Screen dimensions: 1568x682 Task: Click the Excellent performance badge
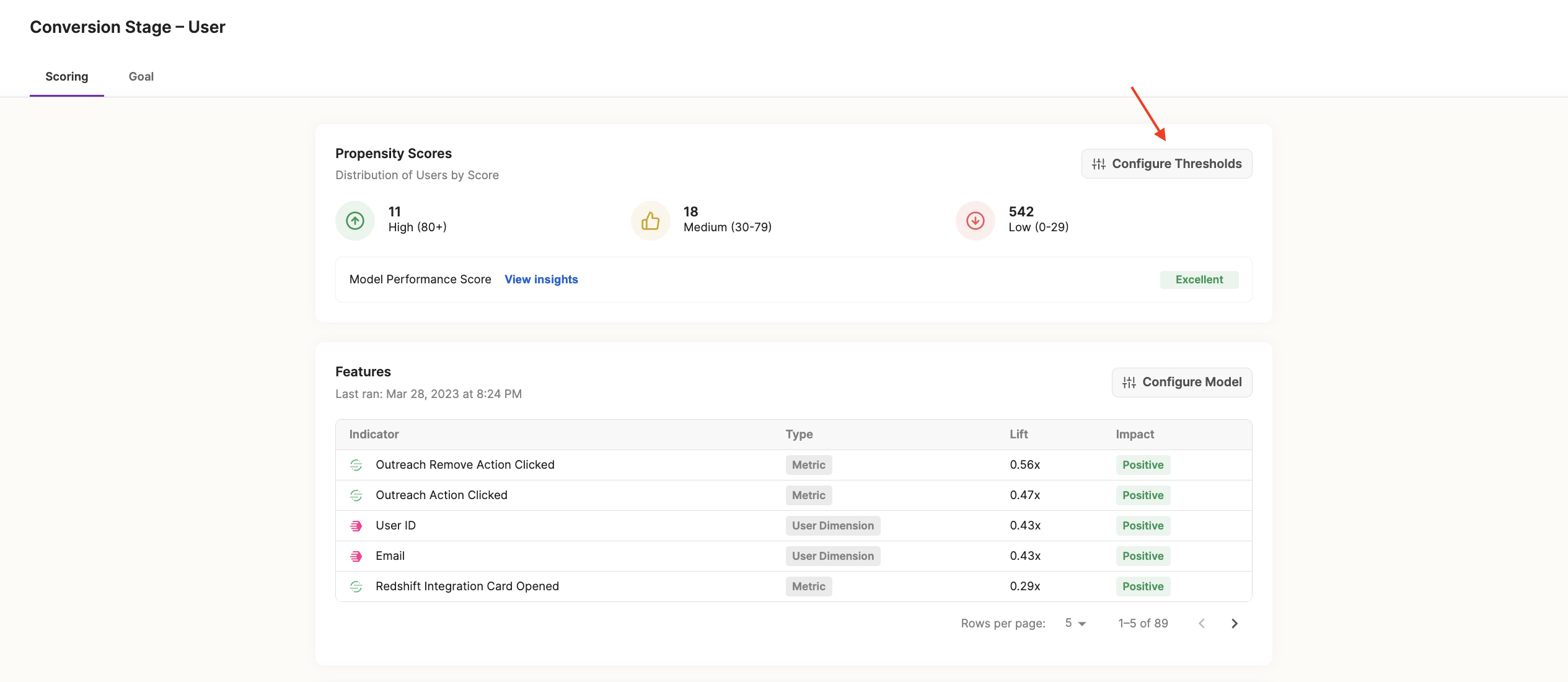click(x=1199, y=280)
